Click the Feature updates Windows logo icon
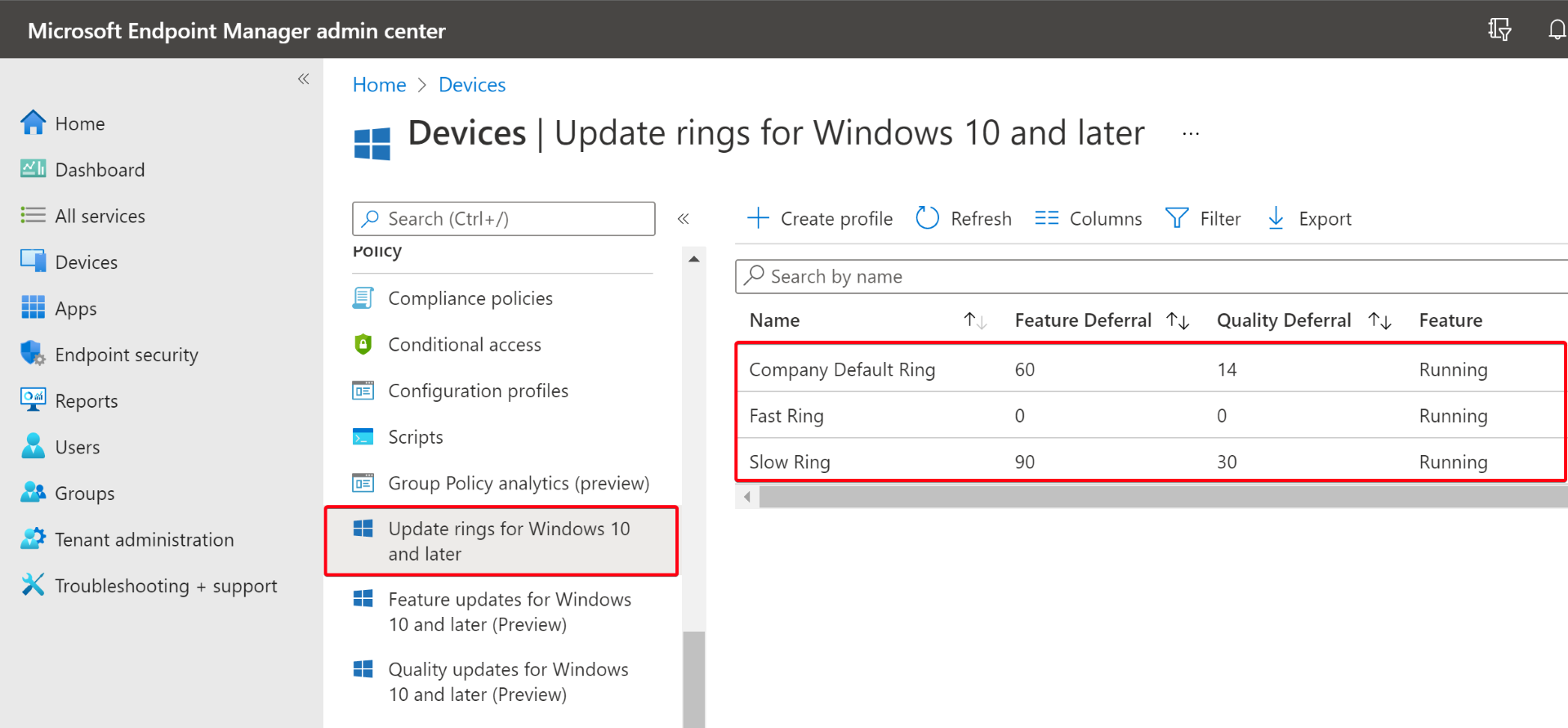The height and width of the screenshot is (728, 1568). click(x=363, y=599)
